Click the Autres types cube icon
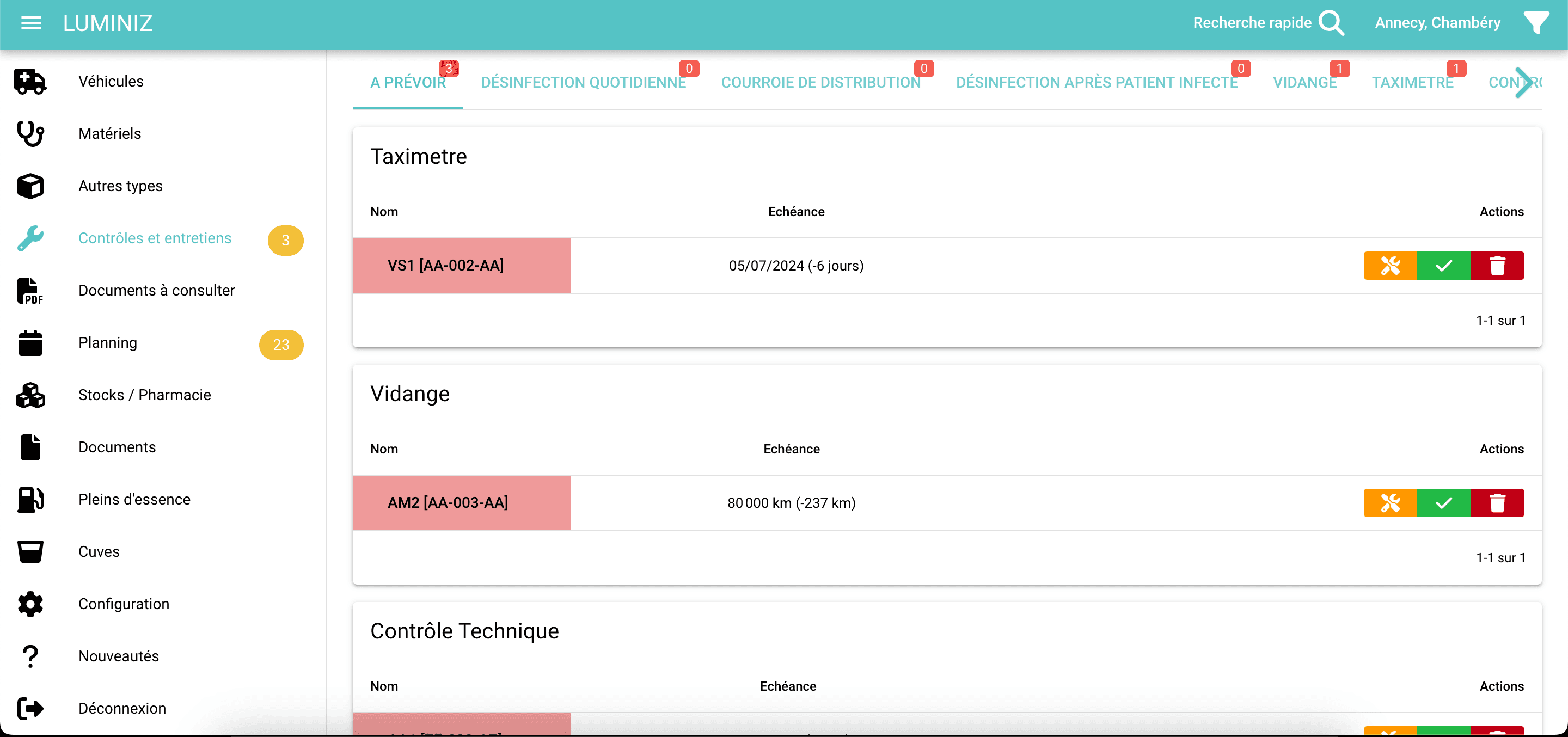The width and height of the screenshot is (1568, 737). tap(29, 186)
